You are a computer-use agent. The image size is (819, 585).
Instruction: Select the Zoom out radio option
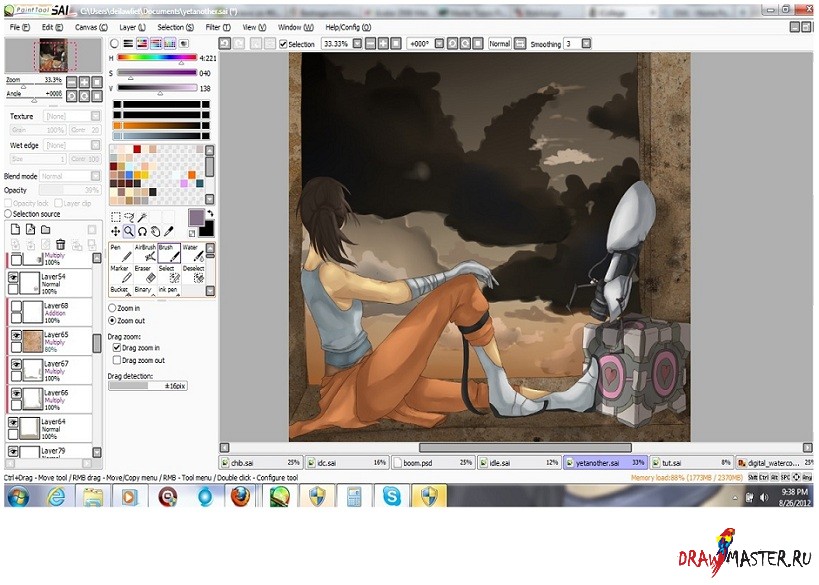pos(112,321)
